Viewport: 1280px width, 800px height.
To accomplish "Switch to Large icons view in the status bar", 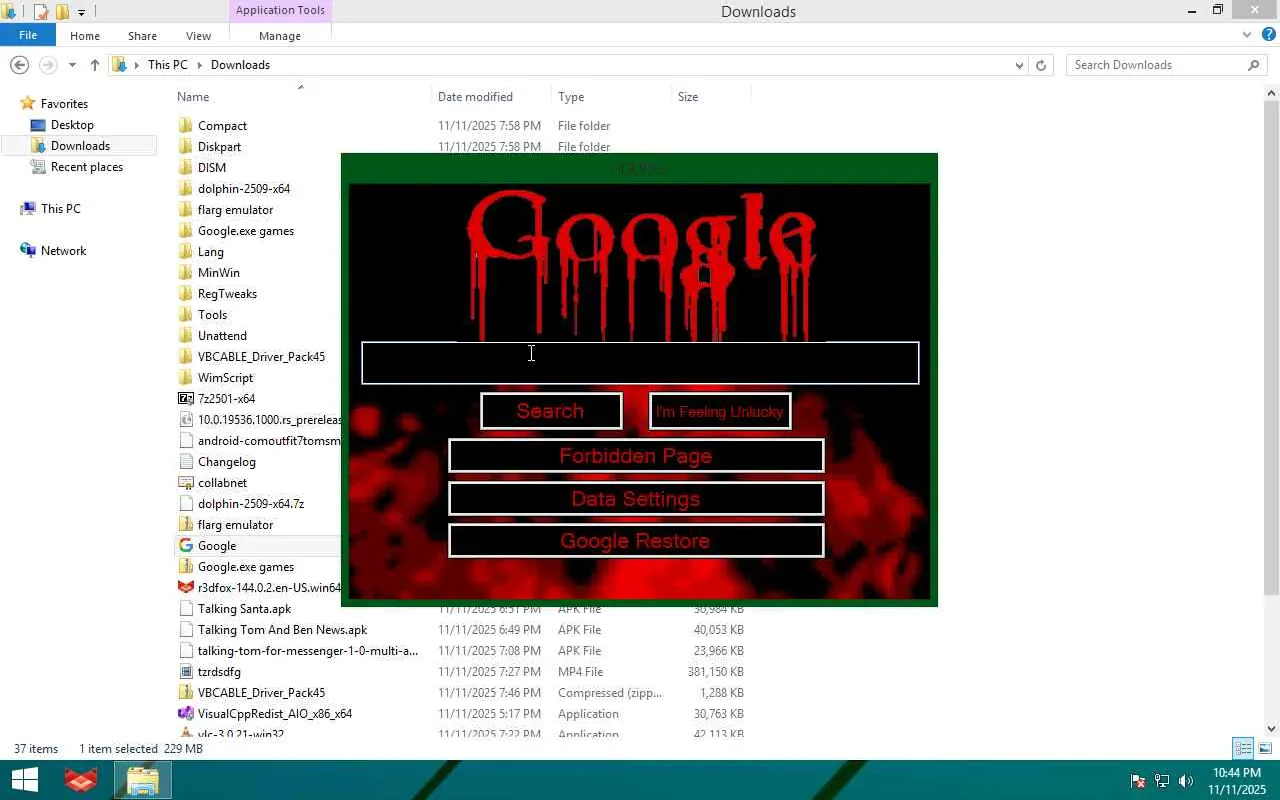I will [1265, 748].
